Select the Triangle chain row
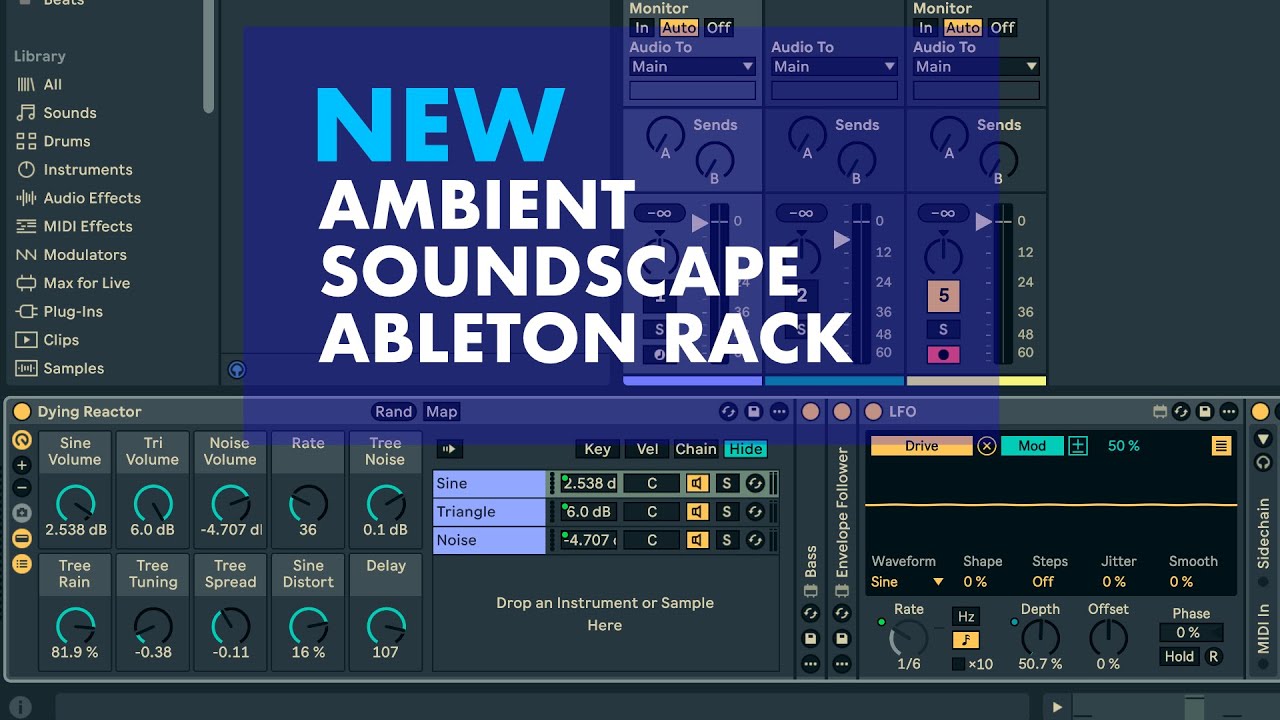Viewport: 1280px width, 720px height. (488, 512)
